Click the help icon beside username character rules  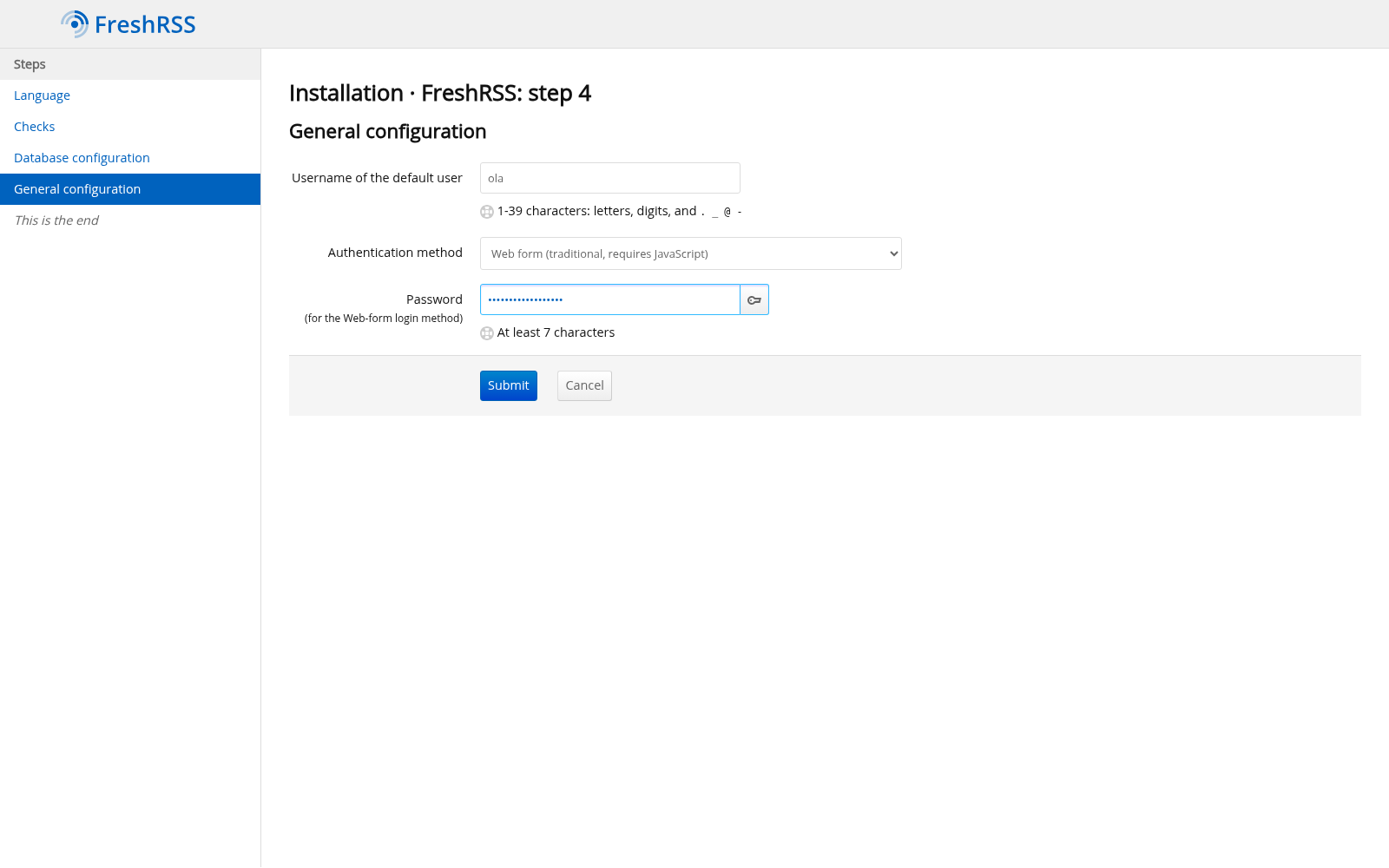tap(487, 212)
